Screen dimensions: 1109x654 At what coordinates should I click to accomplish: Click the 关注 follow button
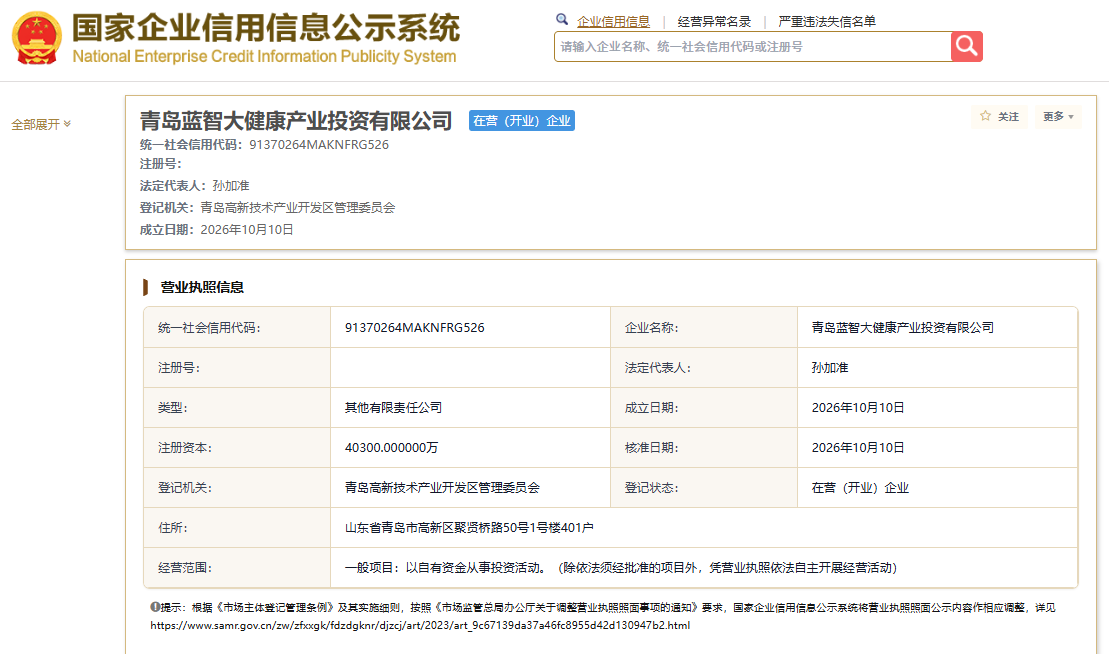pyautogui.click(x=999, y=117)
